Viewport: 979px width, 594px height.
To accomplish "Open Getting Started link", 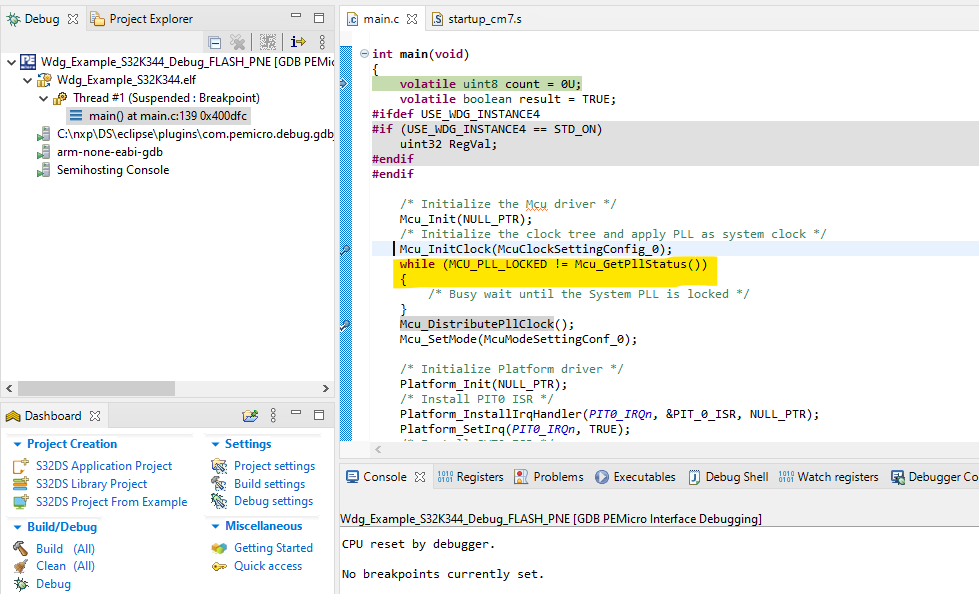I will pos(273,548).
